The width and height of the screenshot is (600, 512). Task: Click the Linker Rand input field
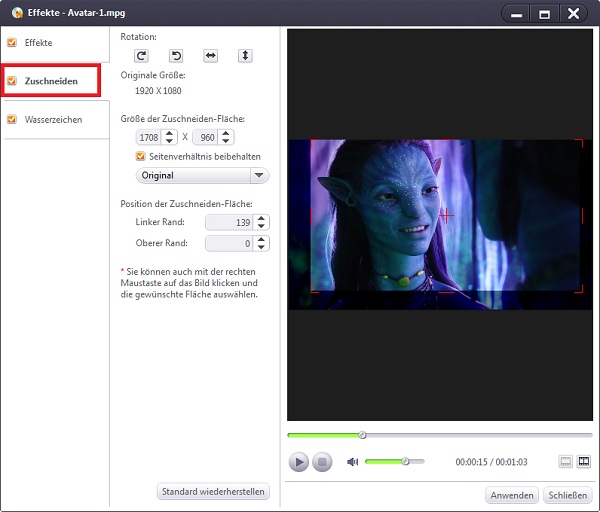(x=229, y=222)
